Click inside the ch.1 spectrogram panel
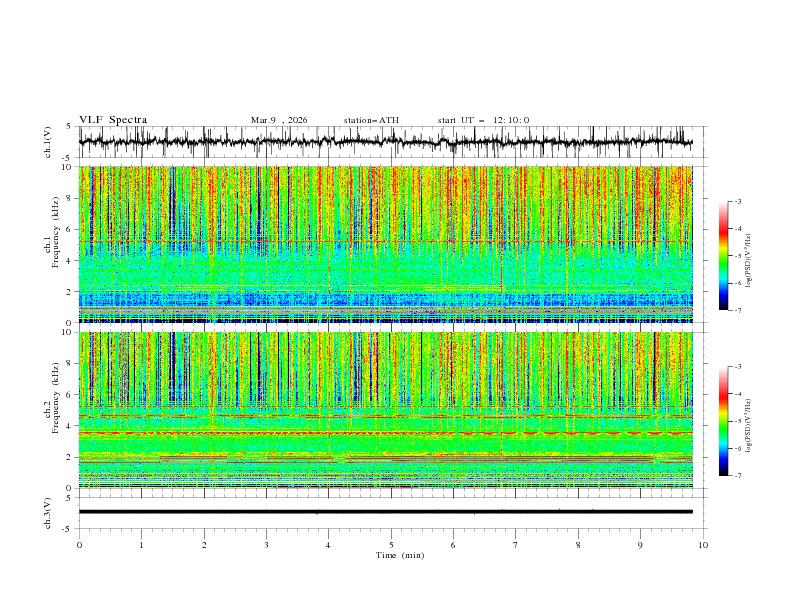The height and width of the screenshot is (612, 792). 385,244
